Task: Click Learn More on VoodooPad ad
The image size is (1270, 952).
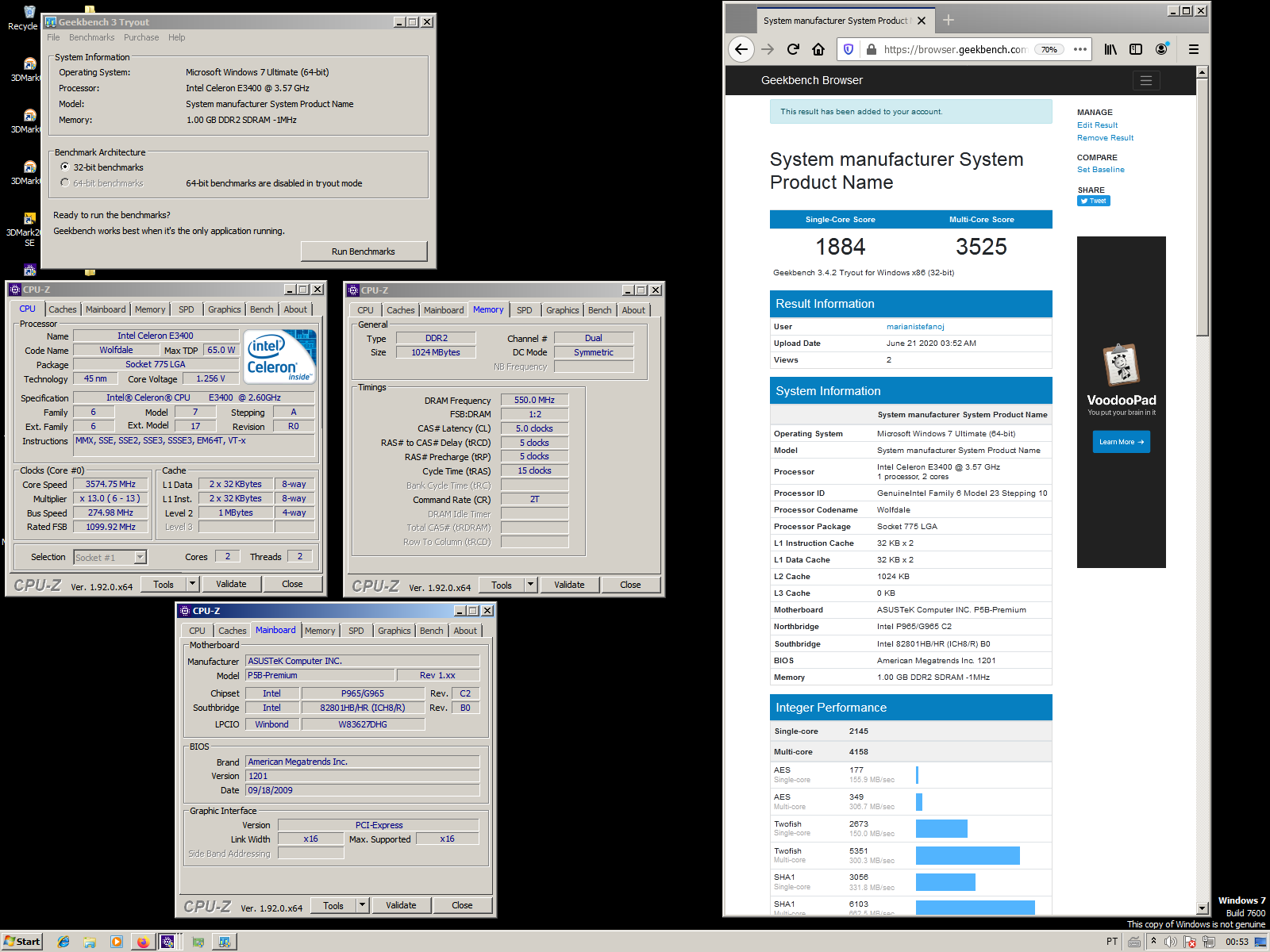Action: (x=1122, y=442)
